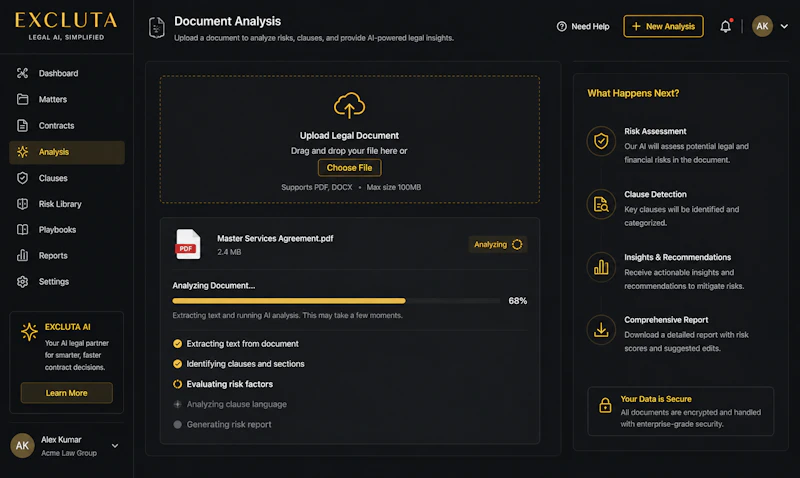
Task: Click the Need Help link
Action: coord(583,26)
